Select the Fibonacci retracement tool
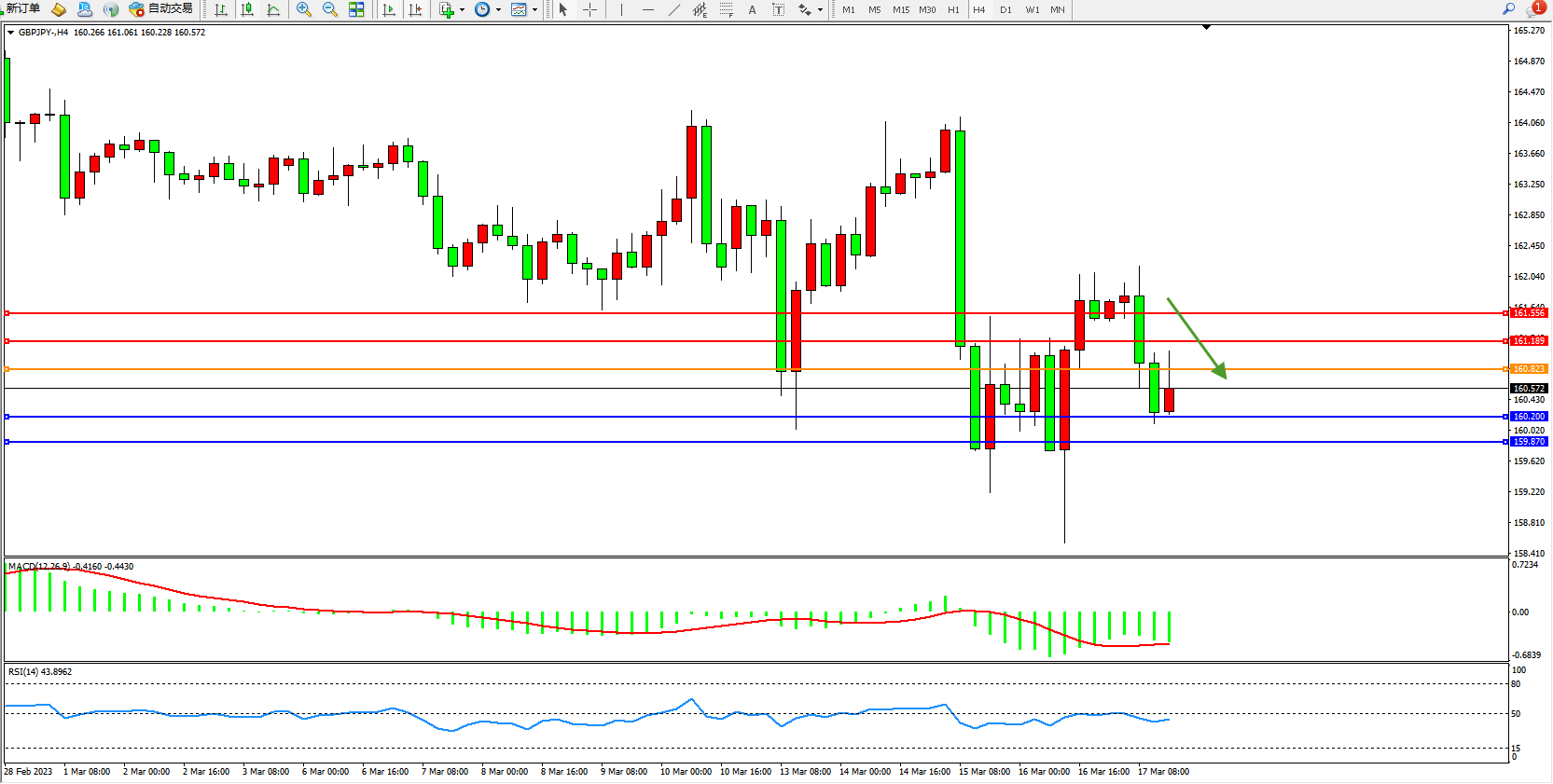The image size is (1553, 784). [x=726, y=9]
